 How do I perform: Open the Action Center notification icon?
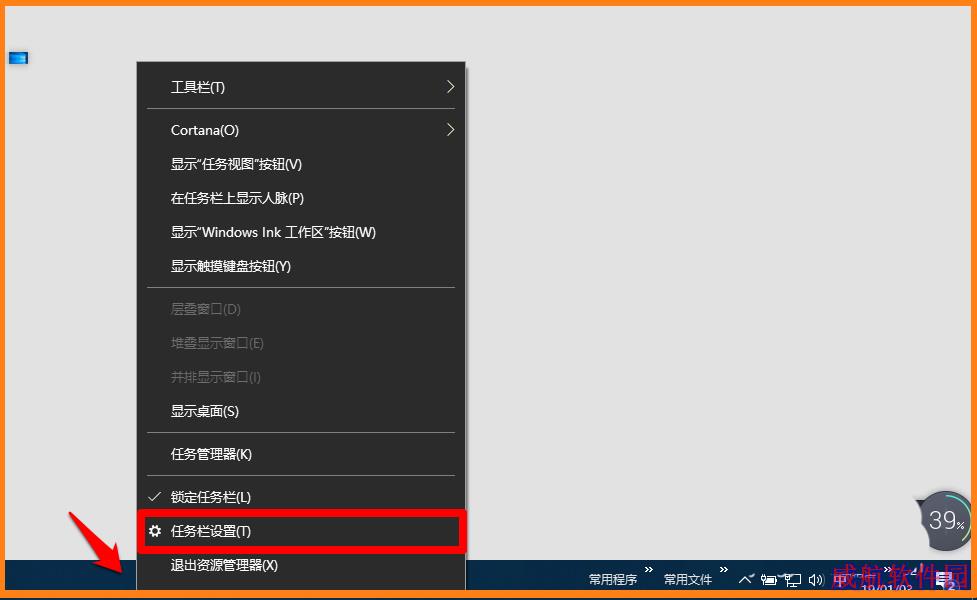point(943,579)
